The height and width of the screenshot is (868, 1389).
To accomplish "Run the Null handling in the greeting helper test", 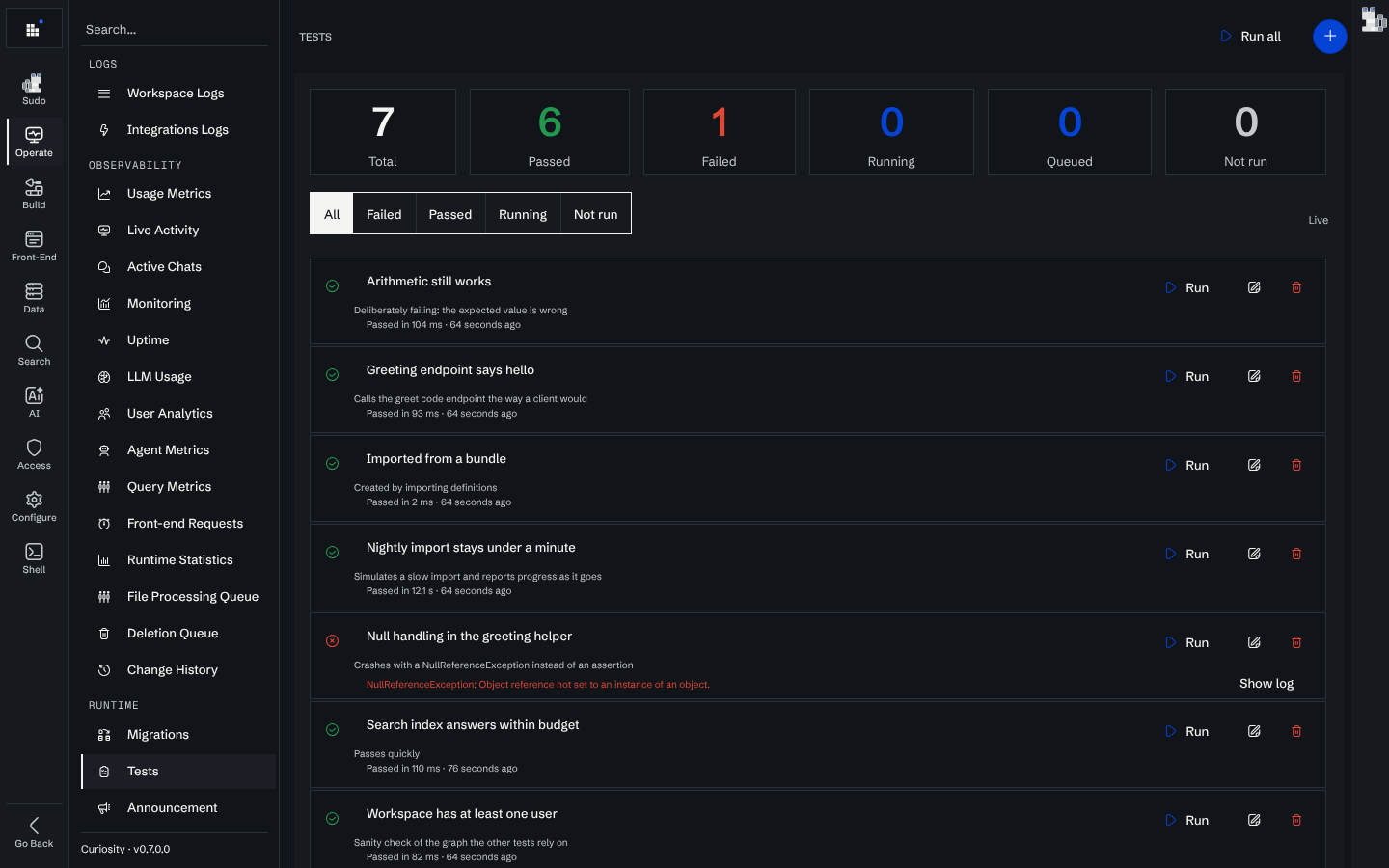I will click(x=1187, y=642).
